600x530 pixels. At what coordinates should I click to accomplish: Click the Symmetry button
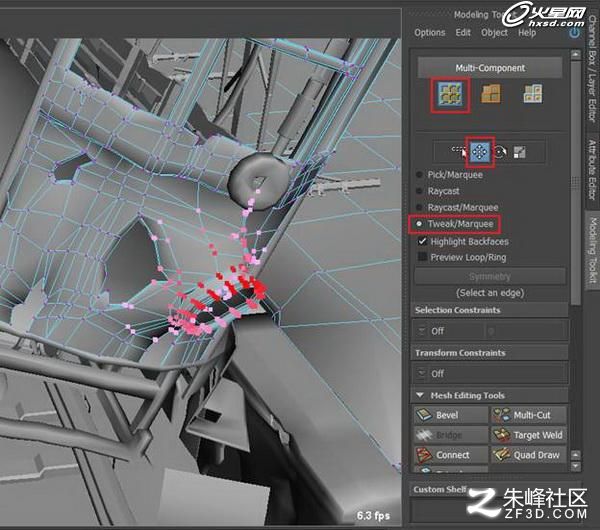(x=490, y=276)
